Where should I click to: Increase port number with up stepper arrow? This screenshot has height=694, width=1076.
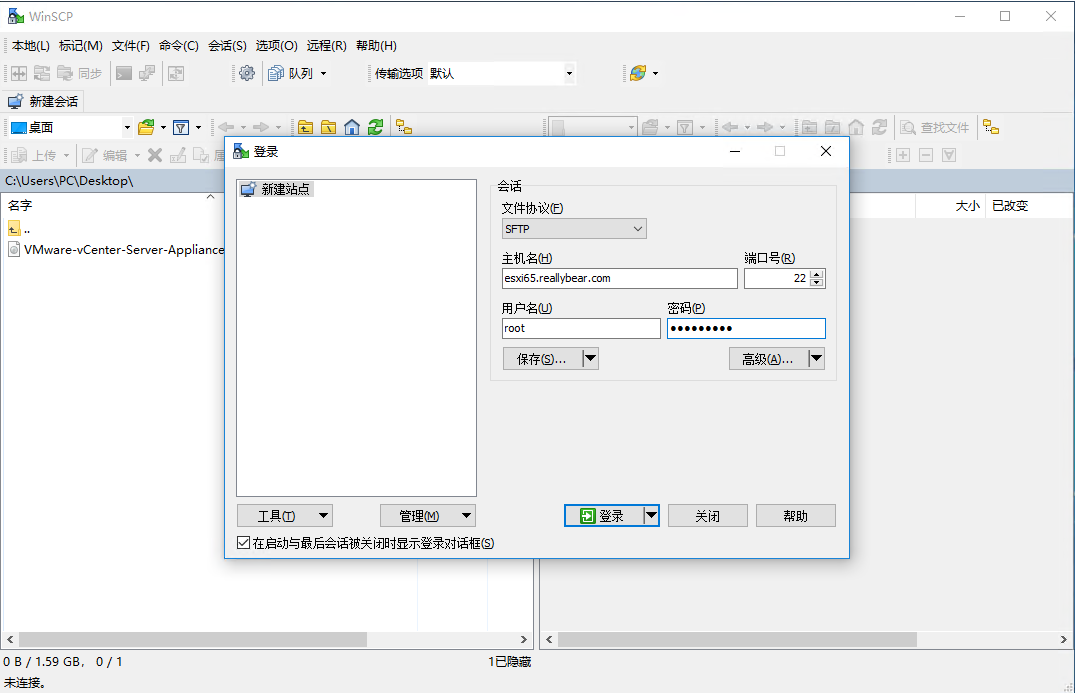pyautogui.click(x=817, y=274)
